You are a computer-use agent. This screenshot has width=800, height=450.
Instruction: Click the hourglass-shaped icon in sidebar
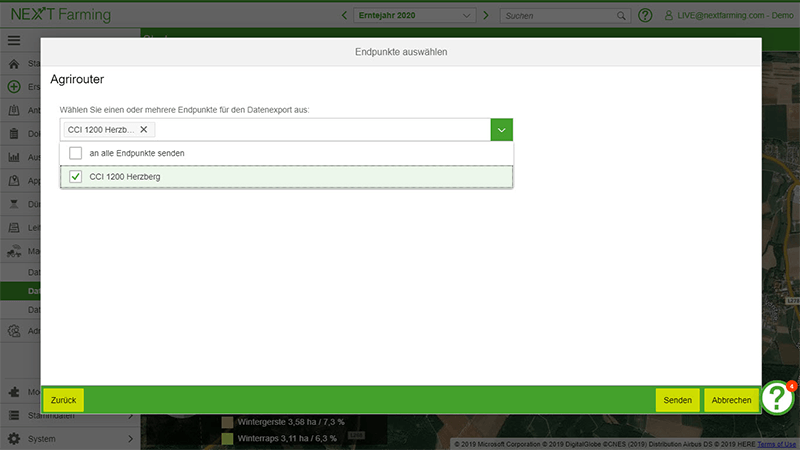(x=14, y=204)
